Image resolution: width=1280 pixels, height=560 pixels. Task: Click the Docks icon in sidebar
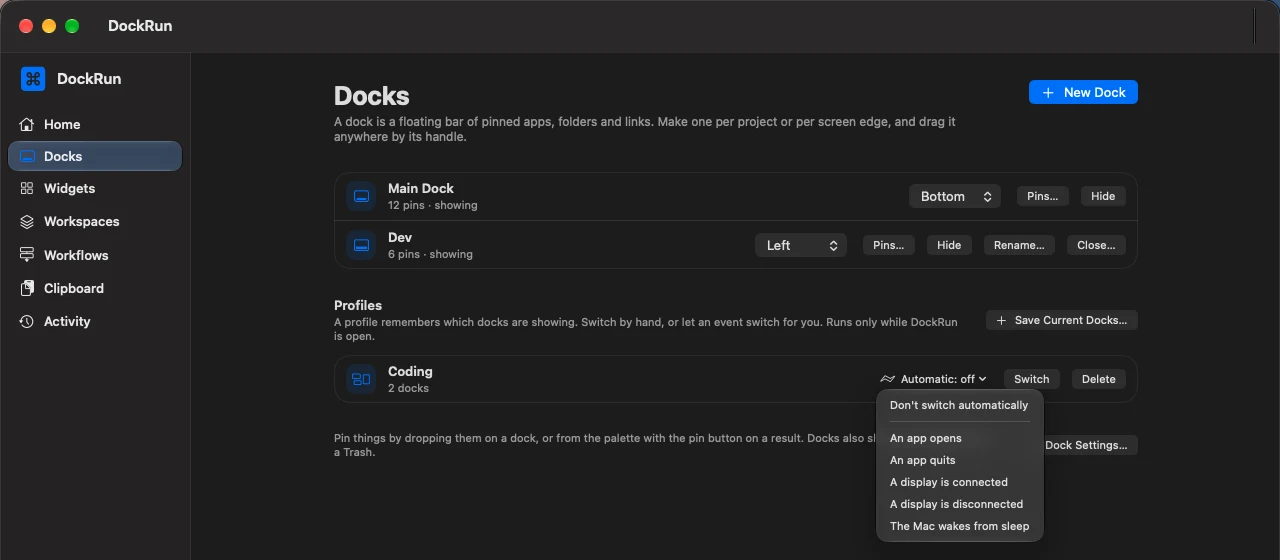[x=27, y=156]
